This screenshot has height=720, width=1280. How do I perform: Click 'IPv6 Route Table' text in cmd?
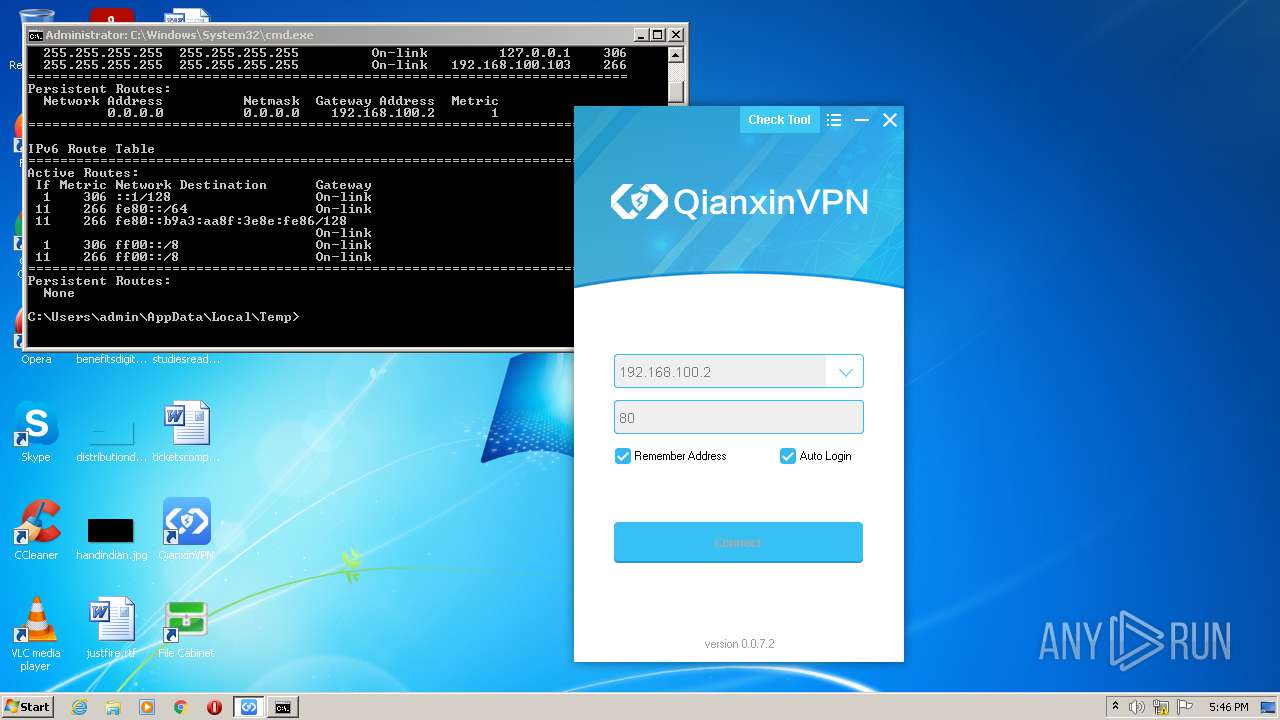tap(91, 149)
